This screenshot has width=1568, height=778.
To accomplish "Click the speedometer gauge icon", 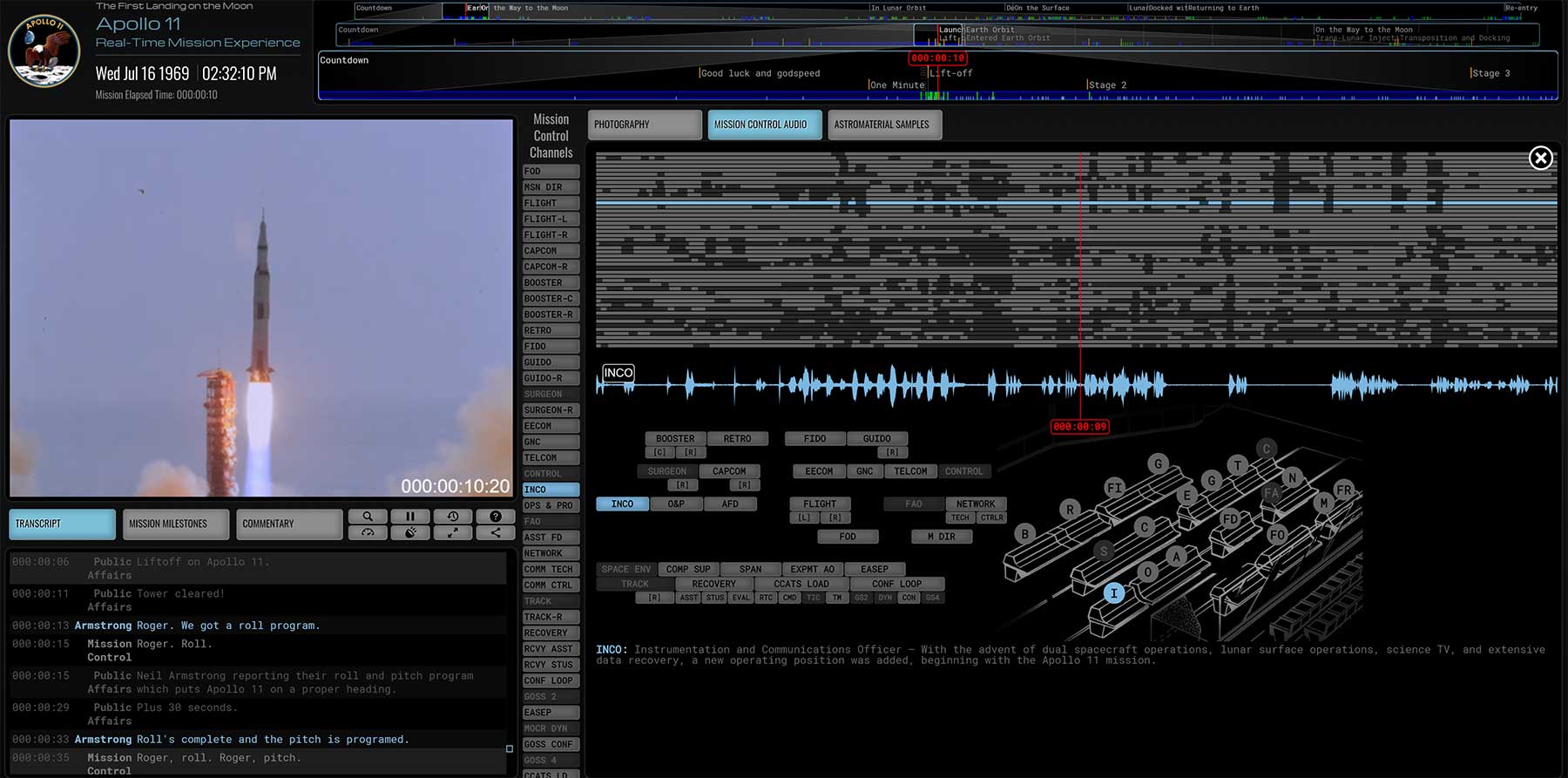I will (x=368, y=532).
